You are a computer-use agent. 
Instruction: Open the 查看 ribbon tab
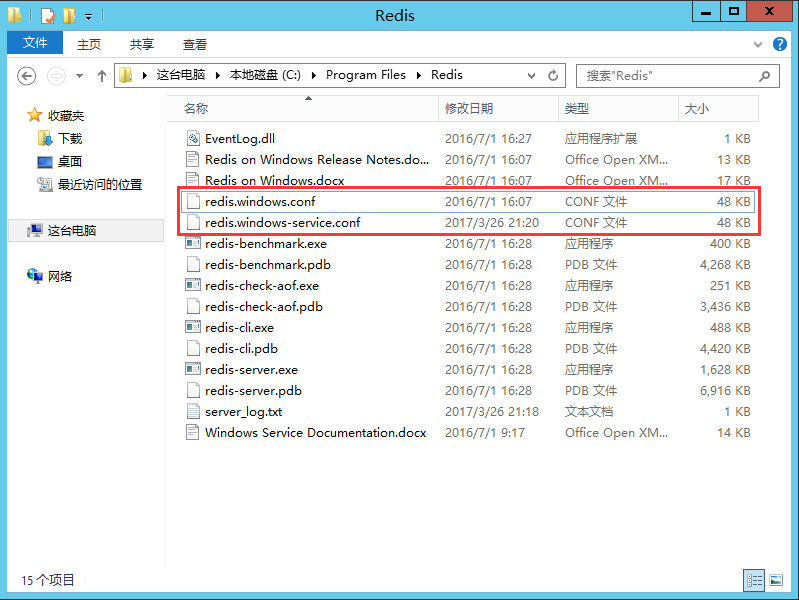click(x=195, y=44)
